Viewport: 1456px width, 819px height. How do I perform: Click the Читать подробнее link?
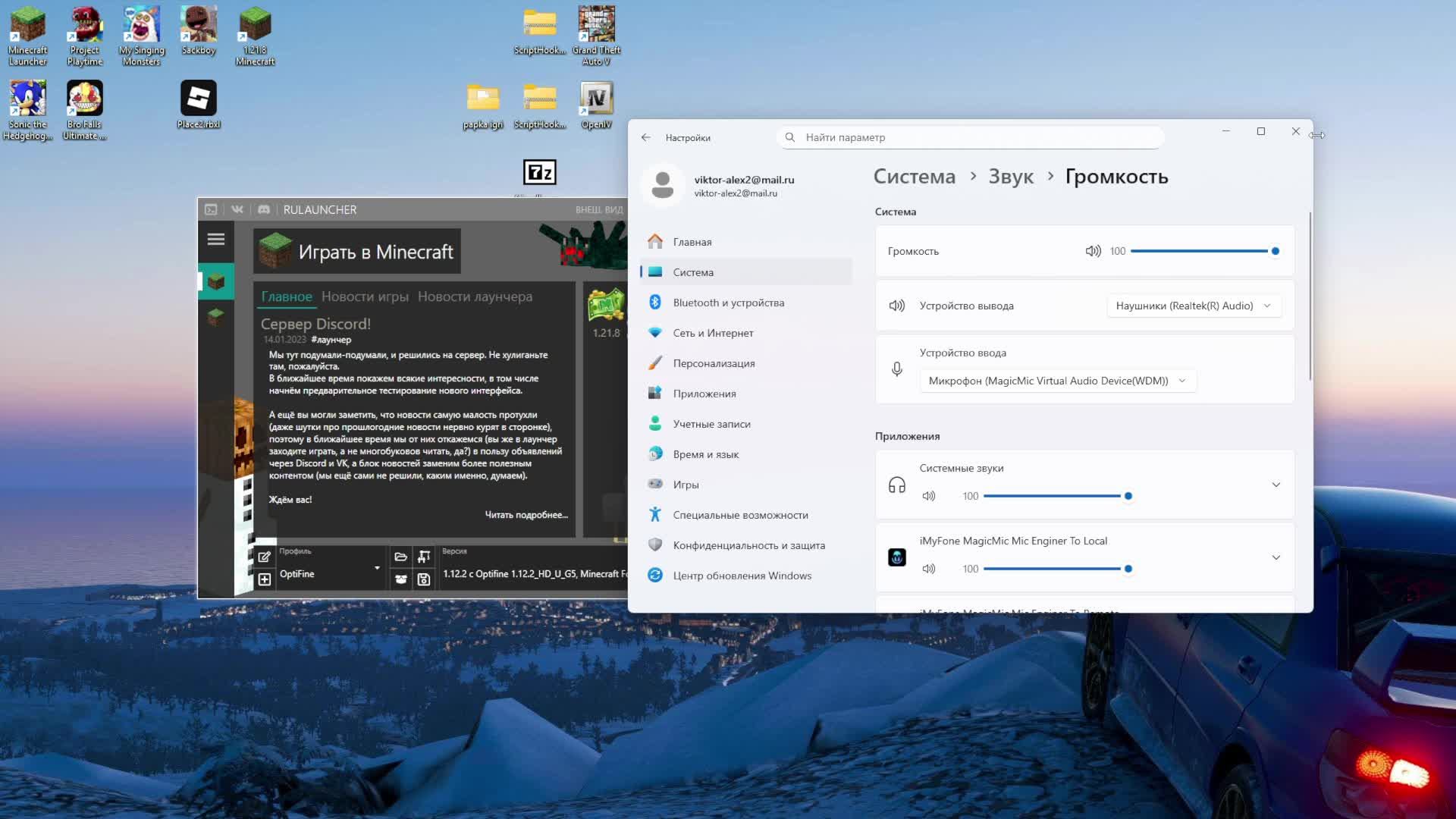click(x=526, y=515)
